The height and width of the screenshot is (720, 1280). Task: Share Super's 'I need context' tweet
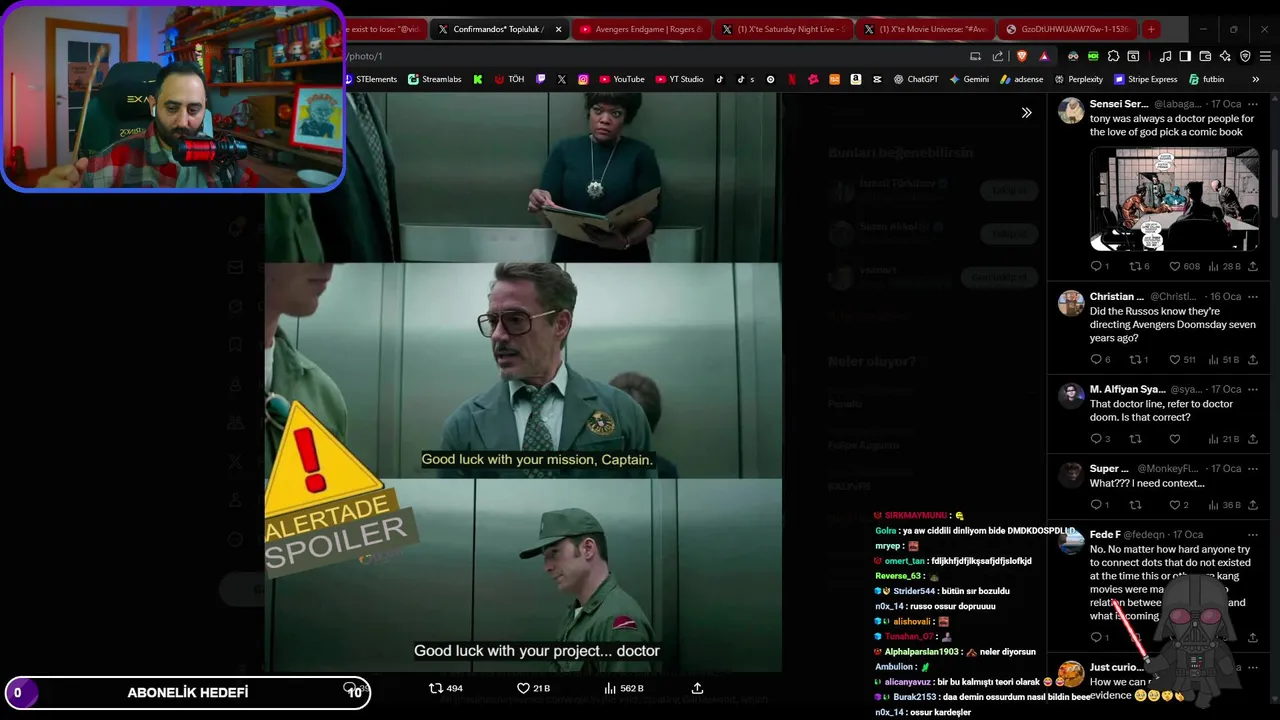coord(1252,505)
